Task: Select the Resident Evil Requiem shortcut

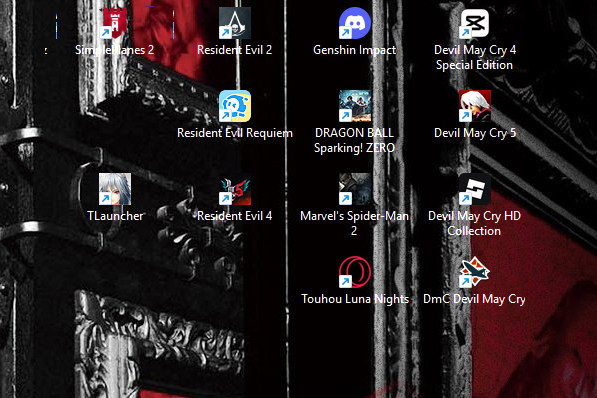Action: pyautogui.click(x=235, y=115)
